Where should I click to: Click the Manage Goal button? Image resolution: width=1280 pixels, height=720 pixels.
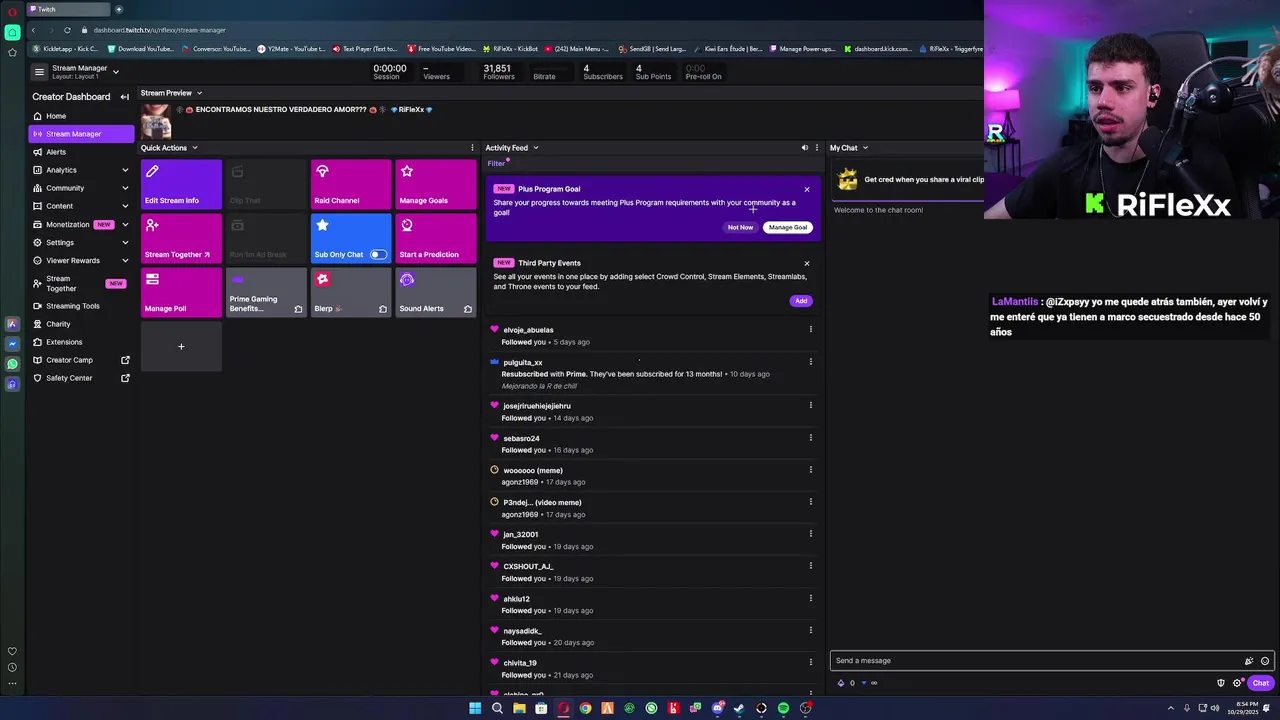788,227
